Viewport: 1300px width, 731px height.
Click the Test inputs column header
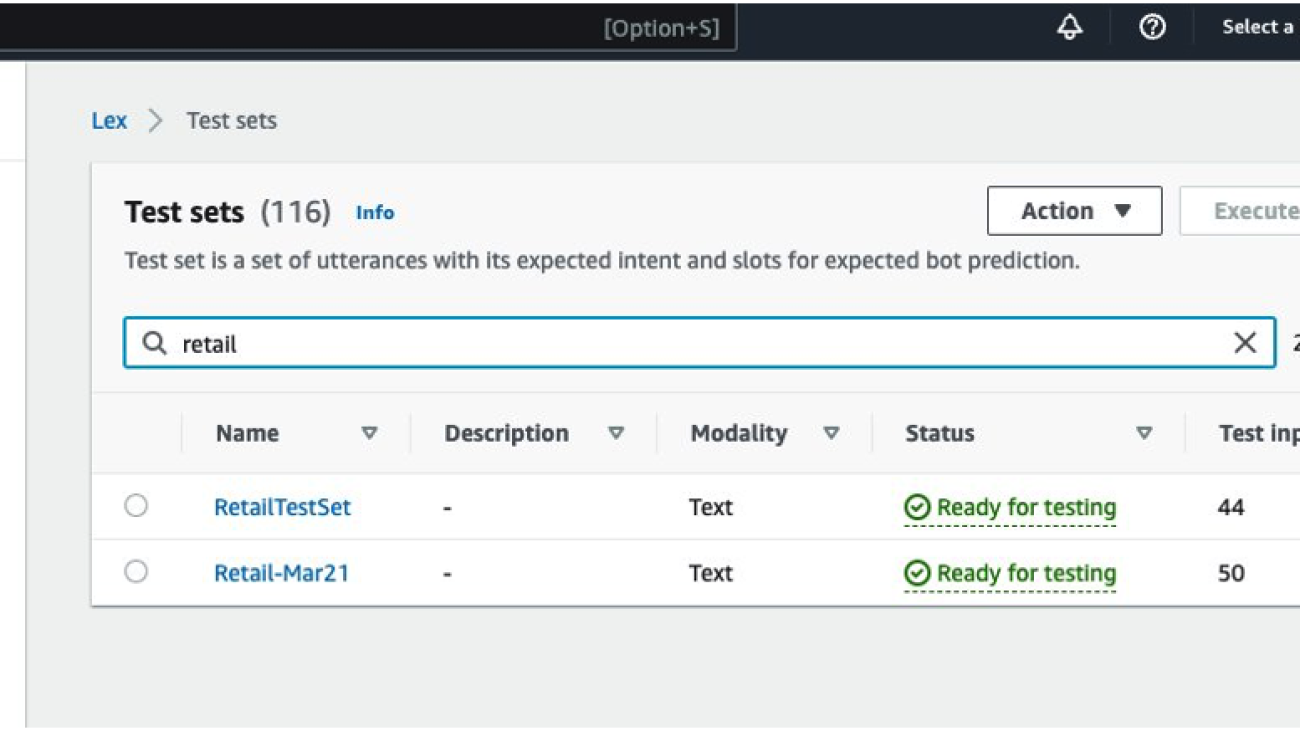(x=1258, y=434)
